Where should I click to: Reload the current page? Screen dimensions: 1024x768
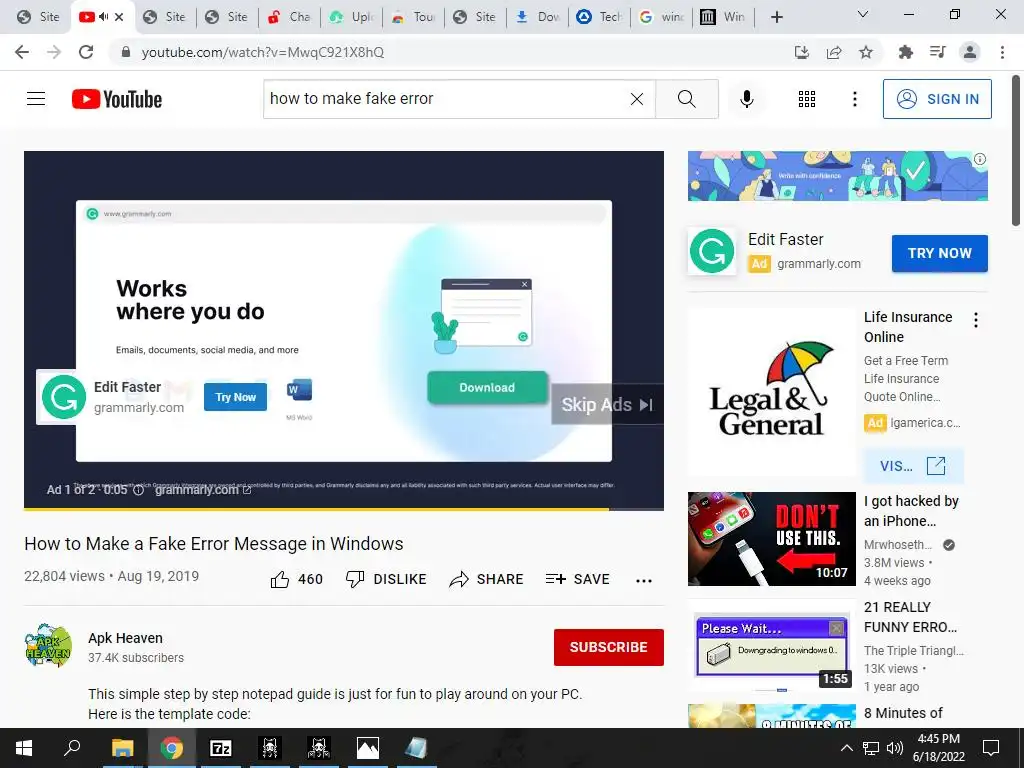[86, 52]
